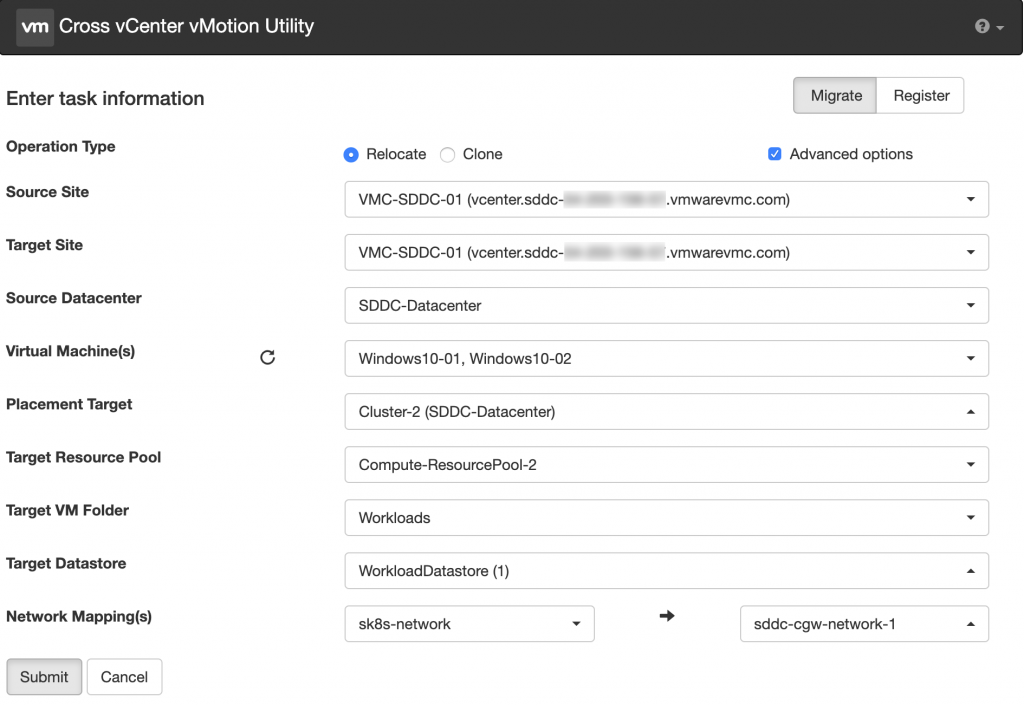This screenshot has height=705, width=1024.
Task: Submit the migration task
Action: (44, 677)
